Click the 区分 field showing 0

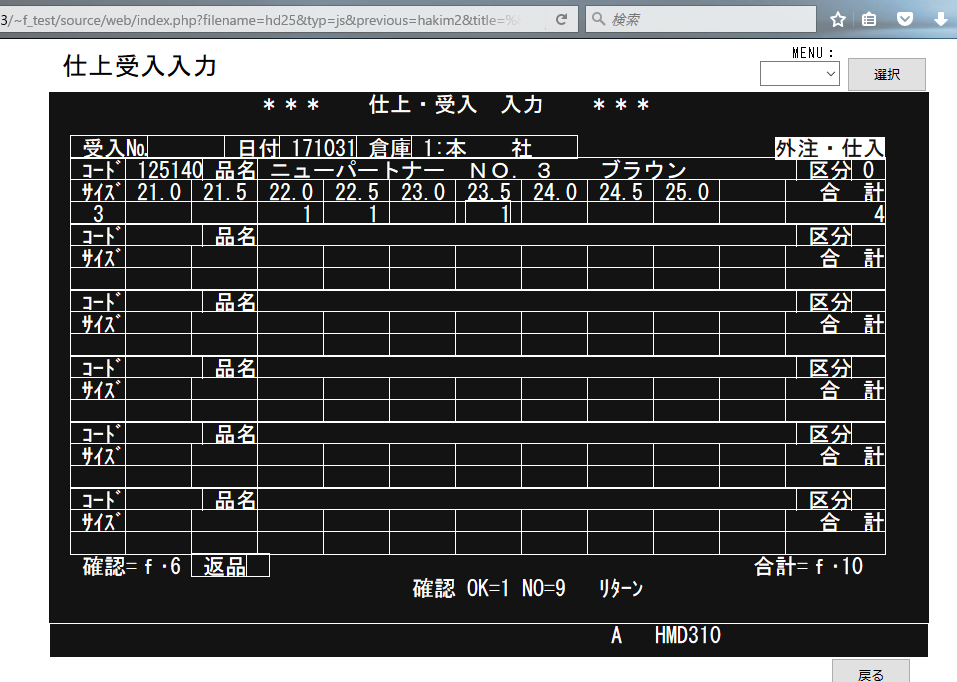pyautogui.click(x=868, y=170)
